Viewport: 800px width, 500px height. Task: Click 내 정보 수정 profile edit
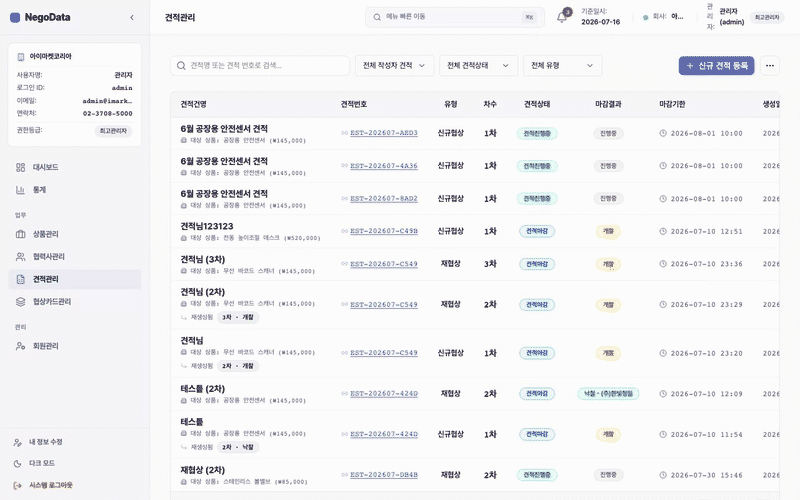(45, 442)
